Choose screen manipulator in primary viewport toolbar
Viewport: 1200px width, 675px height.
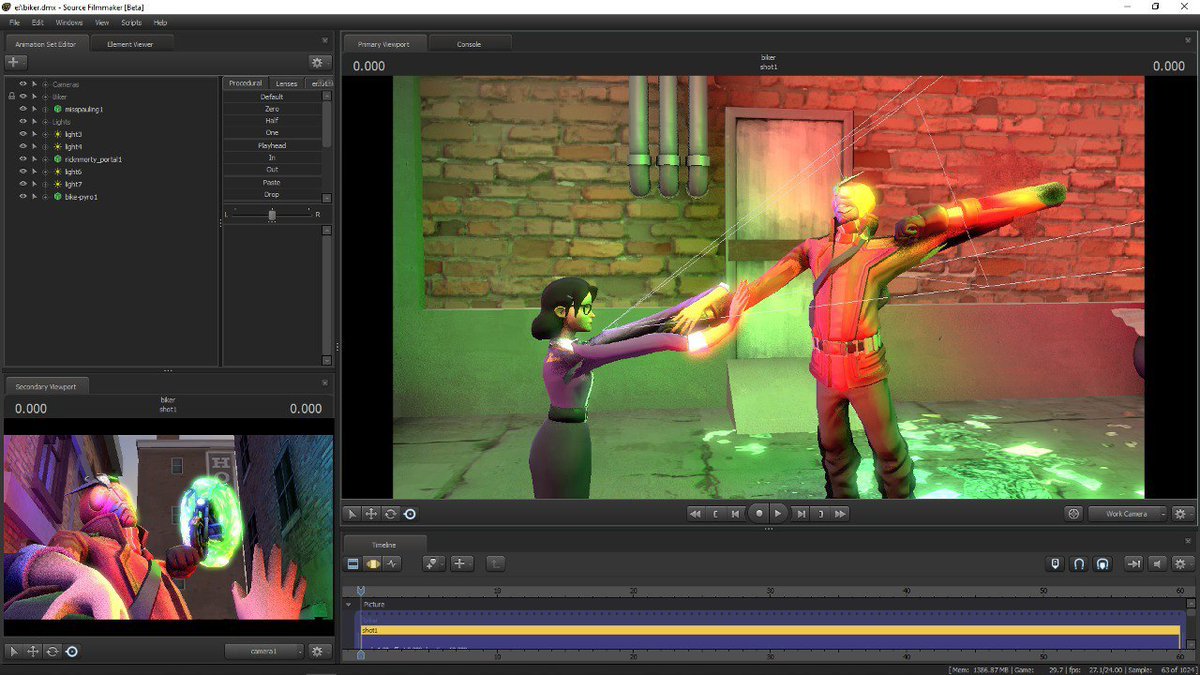point(409,513)
